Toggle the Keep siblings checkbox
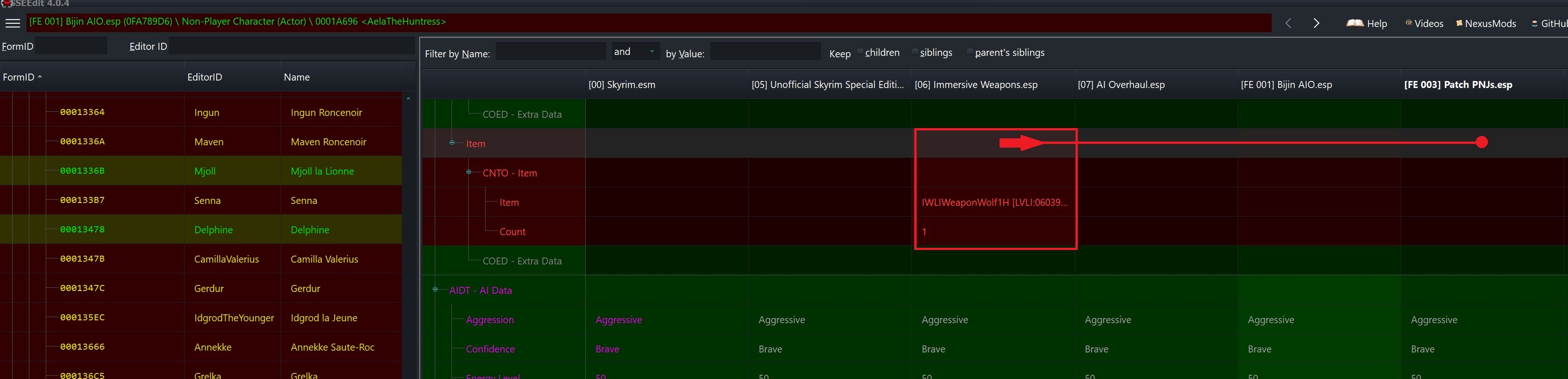The image size is (1568, 379). pyautogui.click(x=915, y=52)
